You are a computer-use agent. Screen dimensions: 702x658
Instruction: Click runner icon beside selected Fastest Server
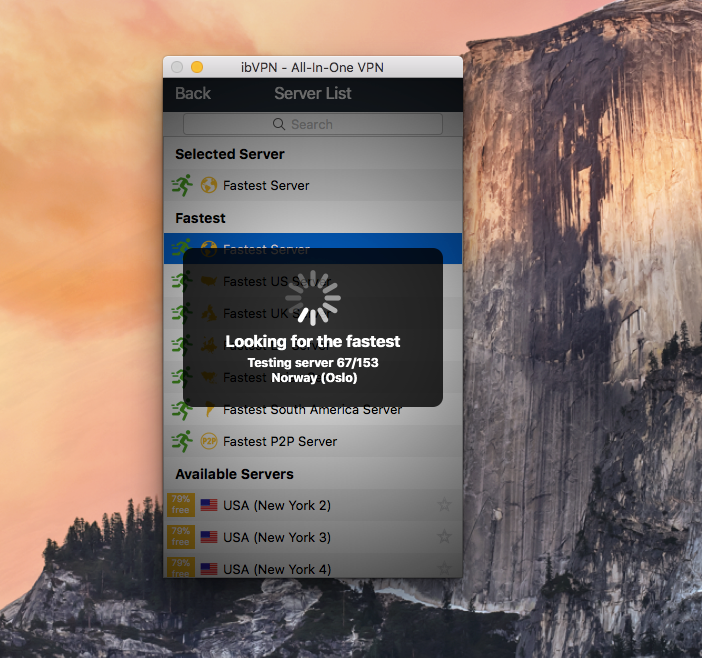[x=182, y=185]
